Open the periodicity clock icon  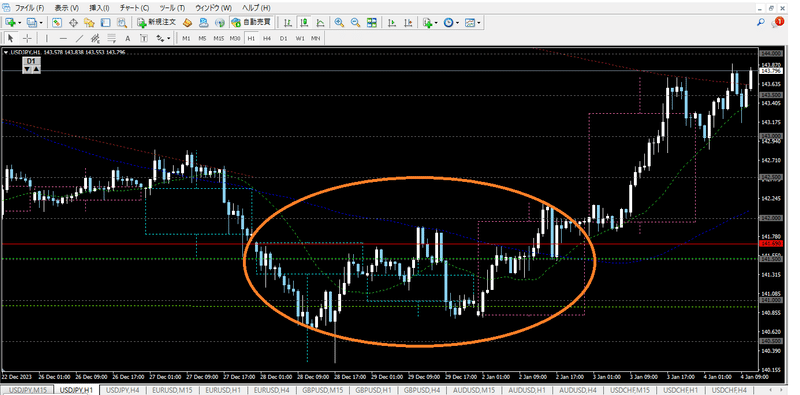tap(448, 22)
